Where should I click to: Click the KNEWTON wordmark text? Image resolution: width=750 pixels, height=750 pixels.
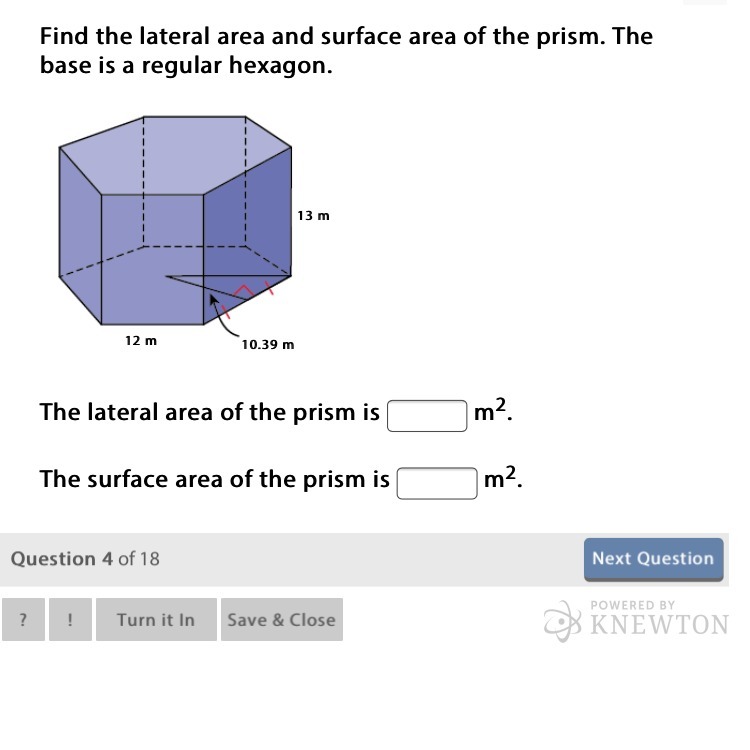tap(659, 625)
